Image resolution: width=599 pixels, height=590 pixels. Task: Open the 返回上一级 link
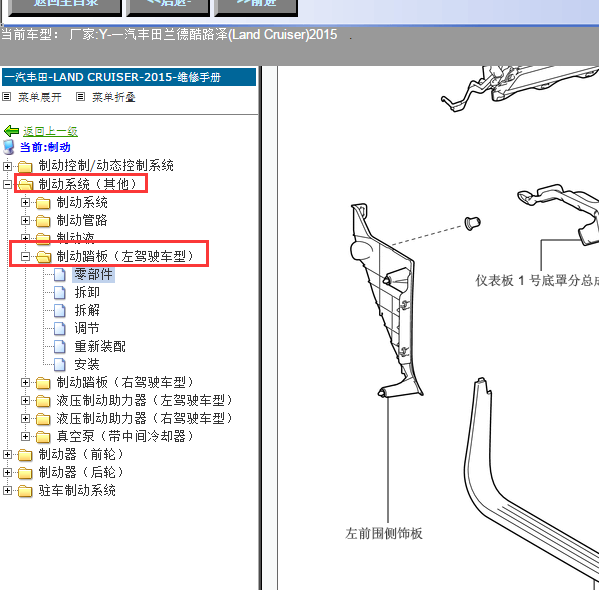click(x=50, y=131)
